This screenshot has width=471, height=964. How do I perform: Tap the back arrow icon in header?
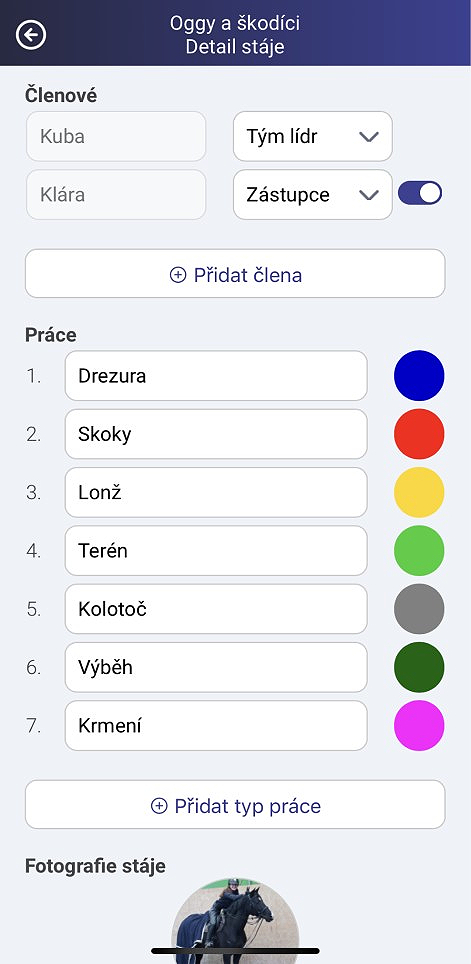coord(31,34)
